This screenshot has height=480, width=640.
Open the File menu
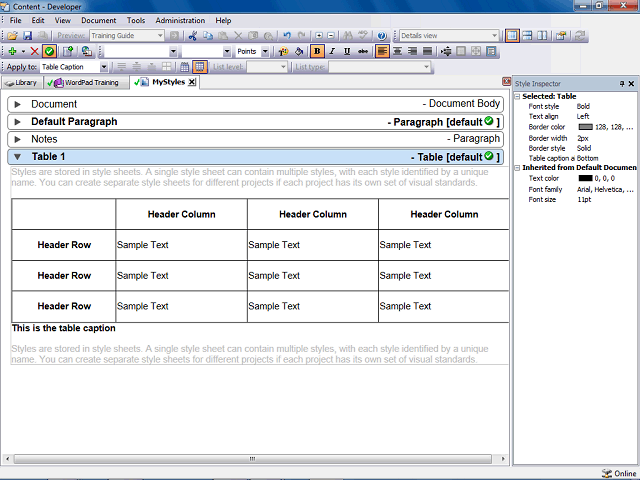tap(16, 20)
